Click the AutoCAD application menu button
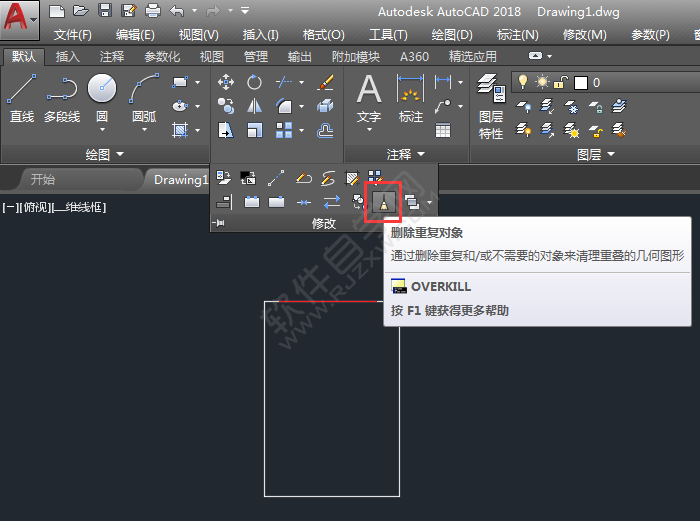 20,19
